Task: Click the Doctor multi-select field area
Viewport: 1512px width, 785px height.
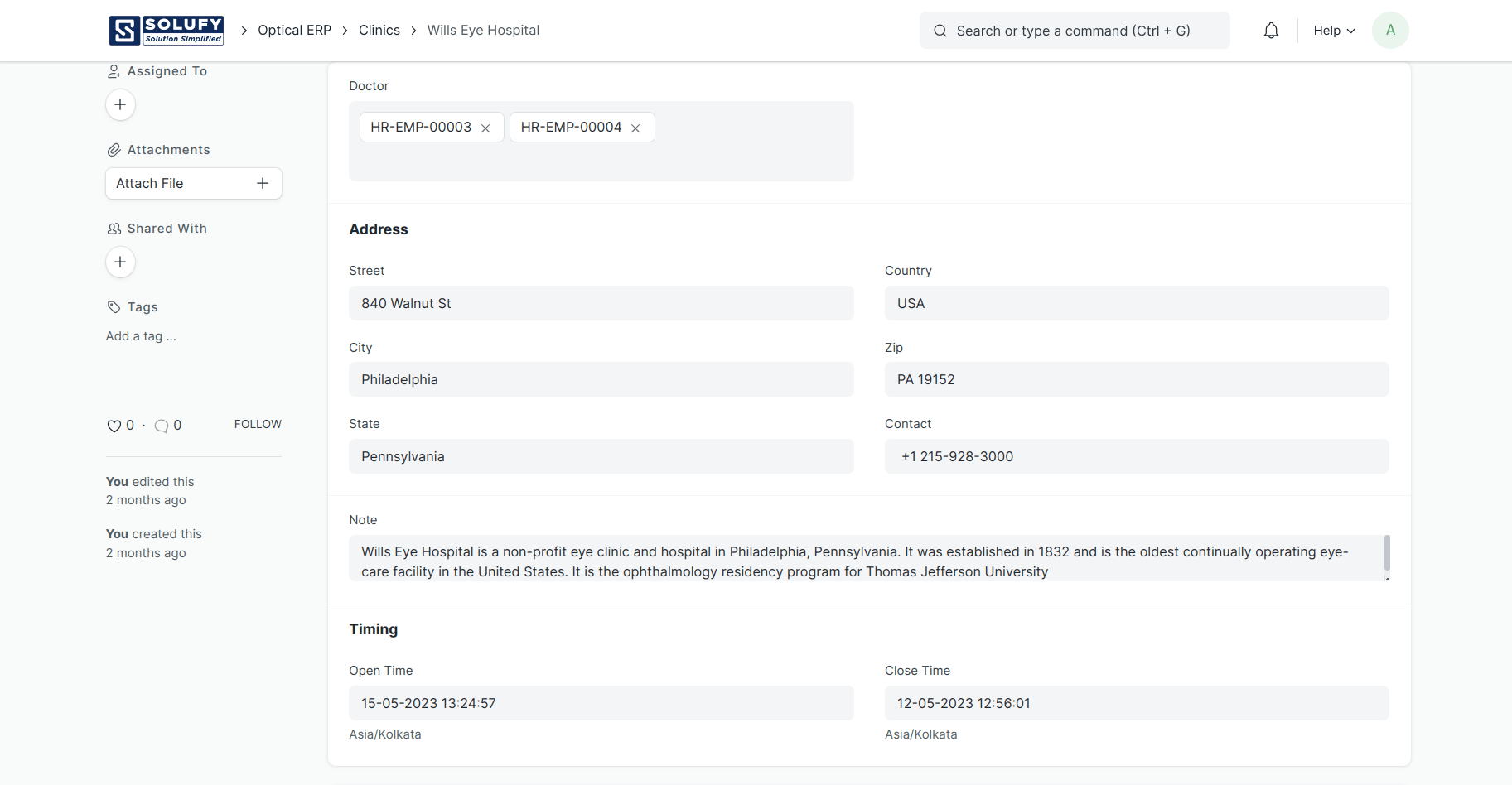Action: pos(601,142)
